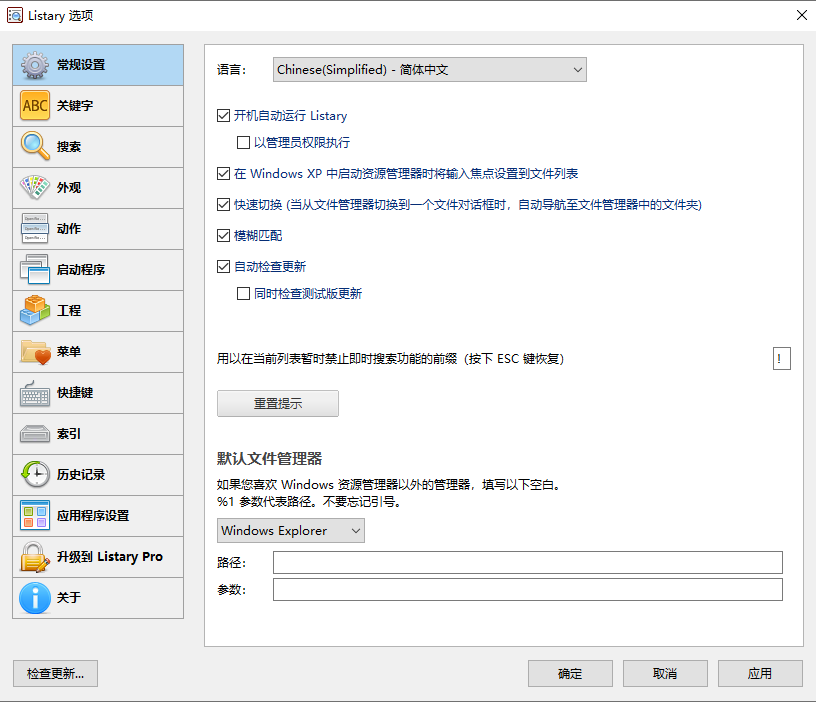Apply changes with 应用 button

(x=760, y=674)
